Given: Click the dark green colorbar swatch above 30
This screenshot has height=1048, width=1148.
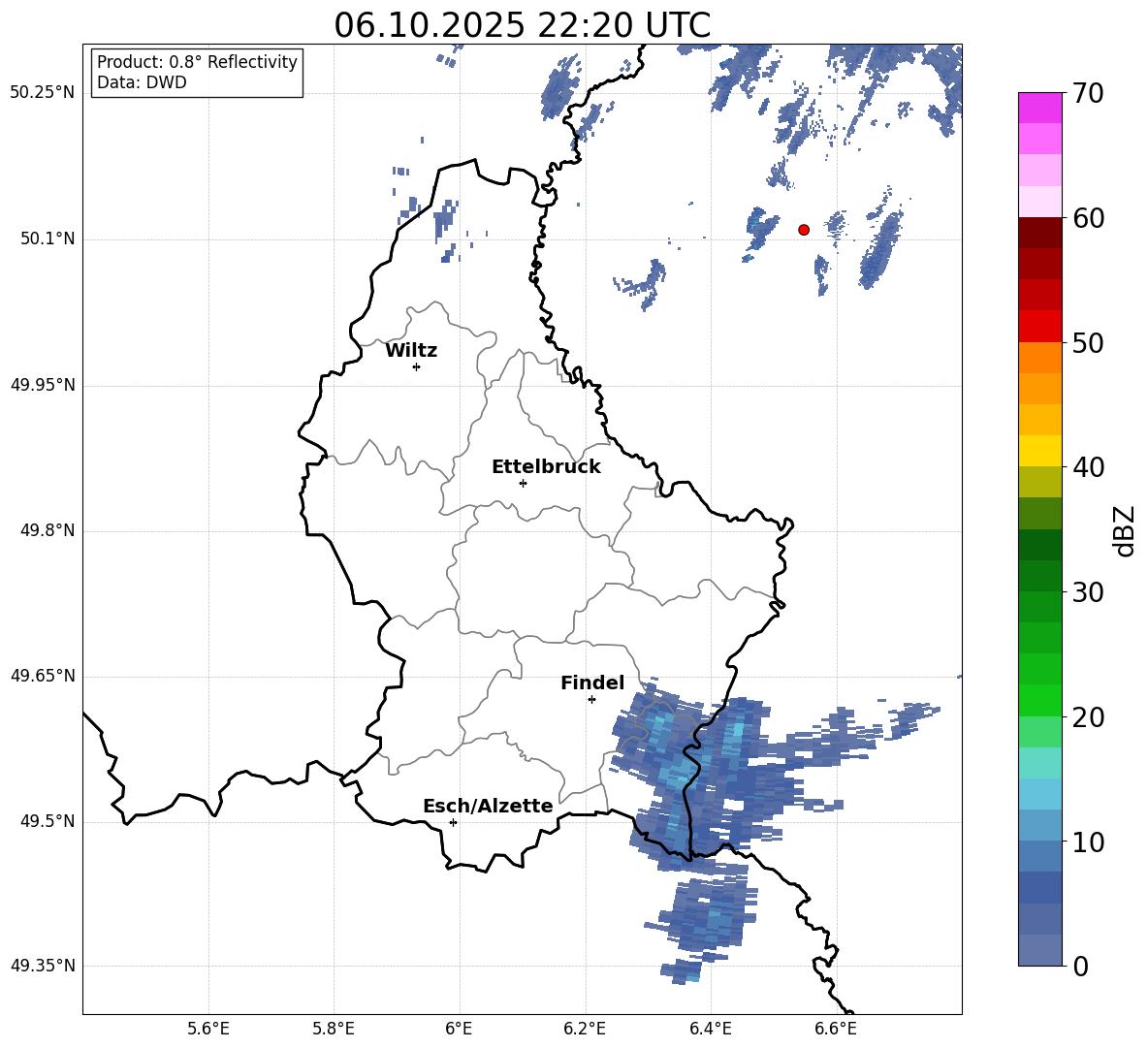Looking at the screenshot, I should pos(1039,575).
